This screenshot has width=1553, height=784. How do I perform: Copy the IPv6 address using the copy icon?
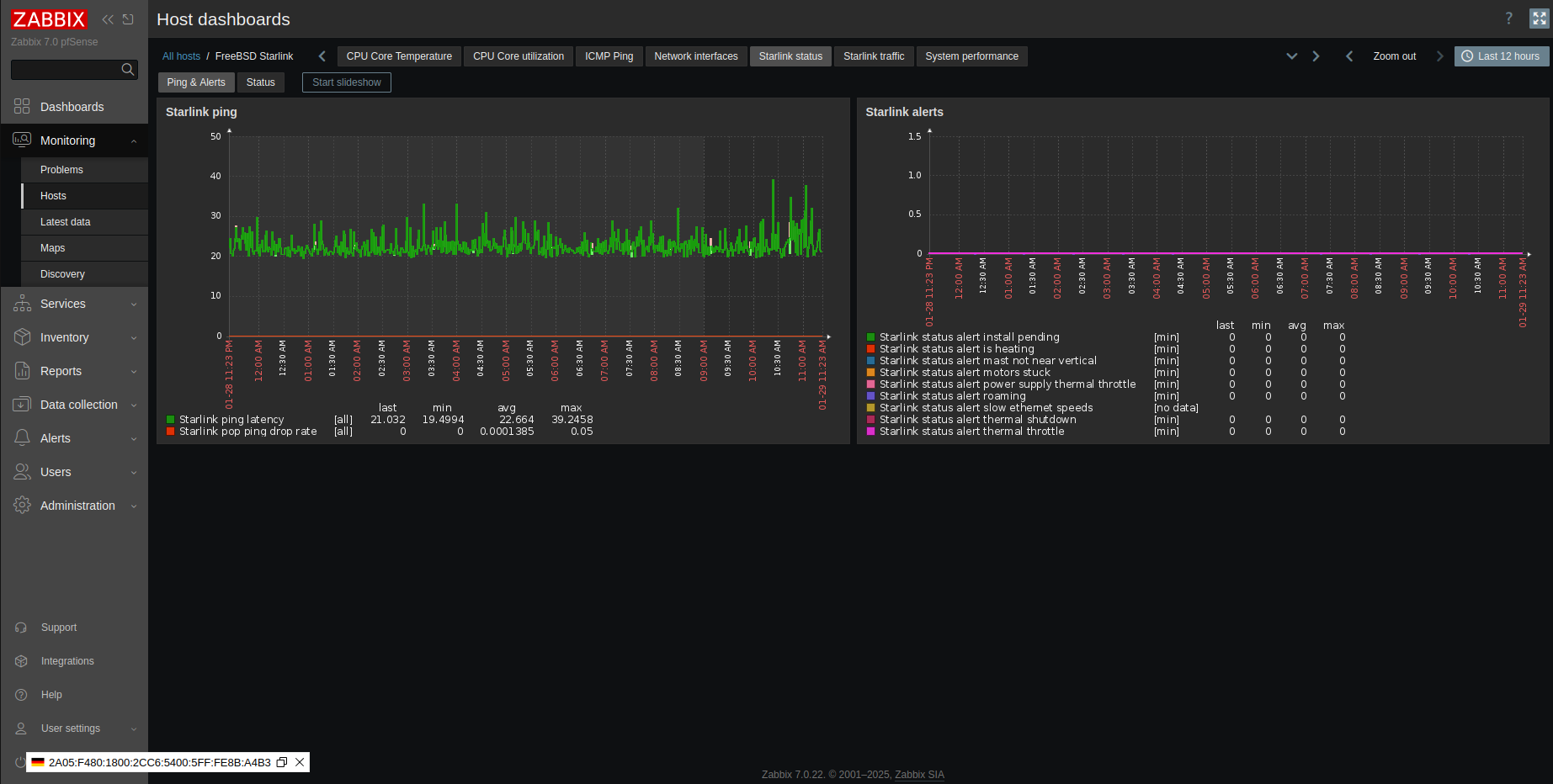tap(282, 762)
